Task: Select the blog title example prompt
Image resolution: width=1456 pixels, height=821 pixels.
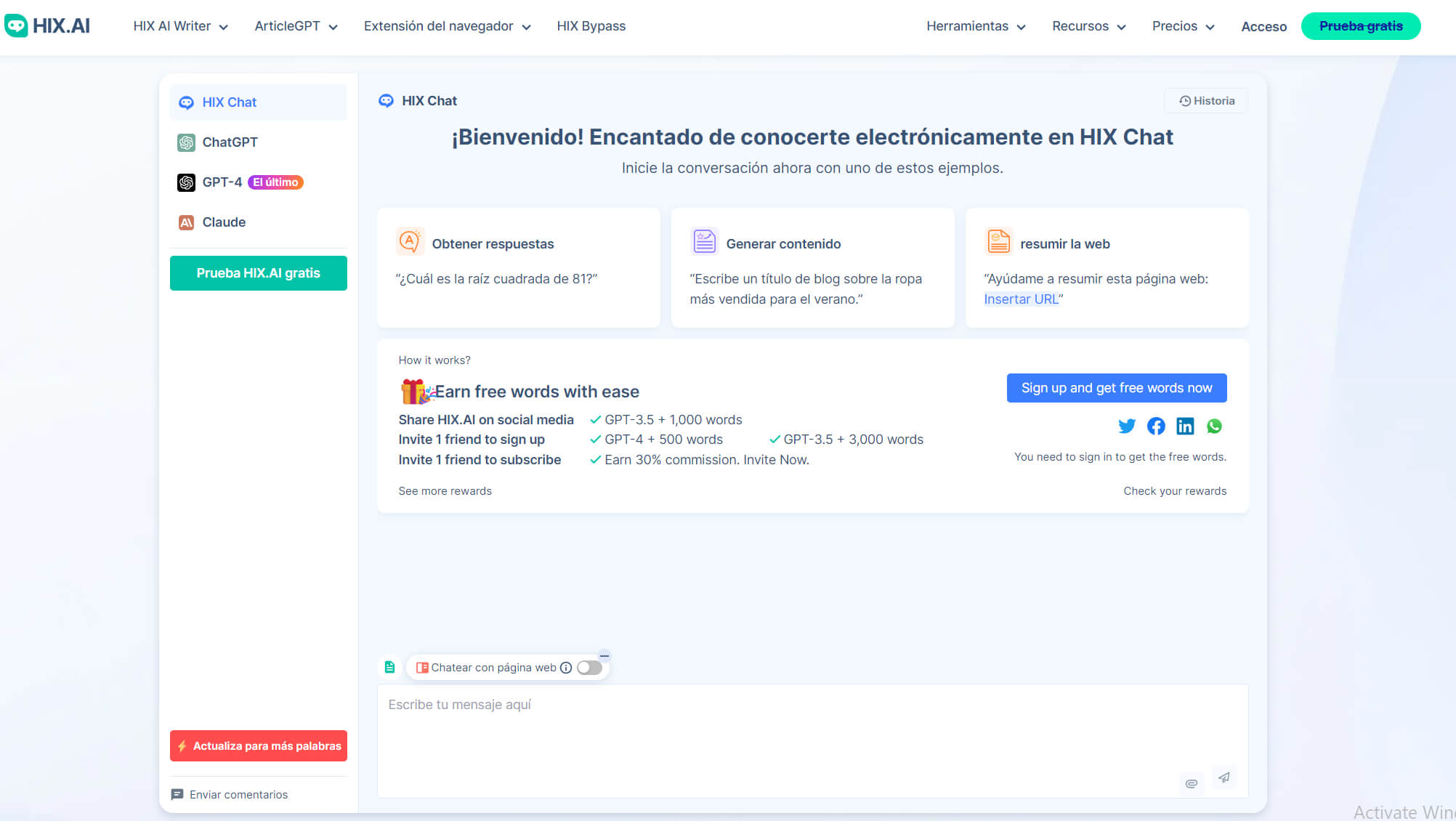Action: pos(806,289)
